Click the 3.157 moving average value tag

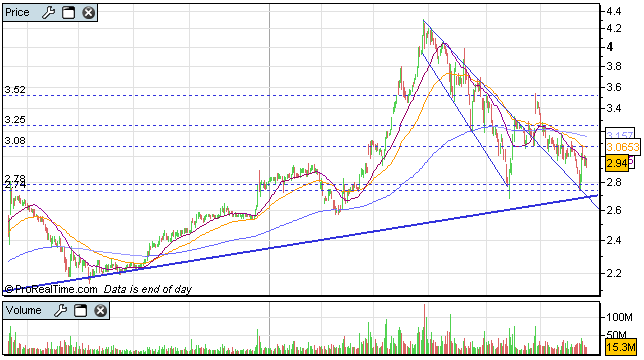(620, 135)
